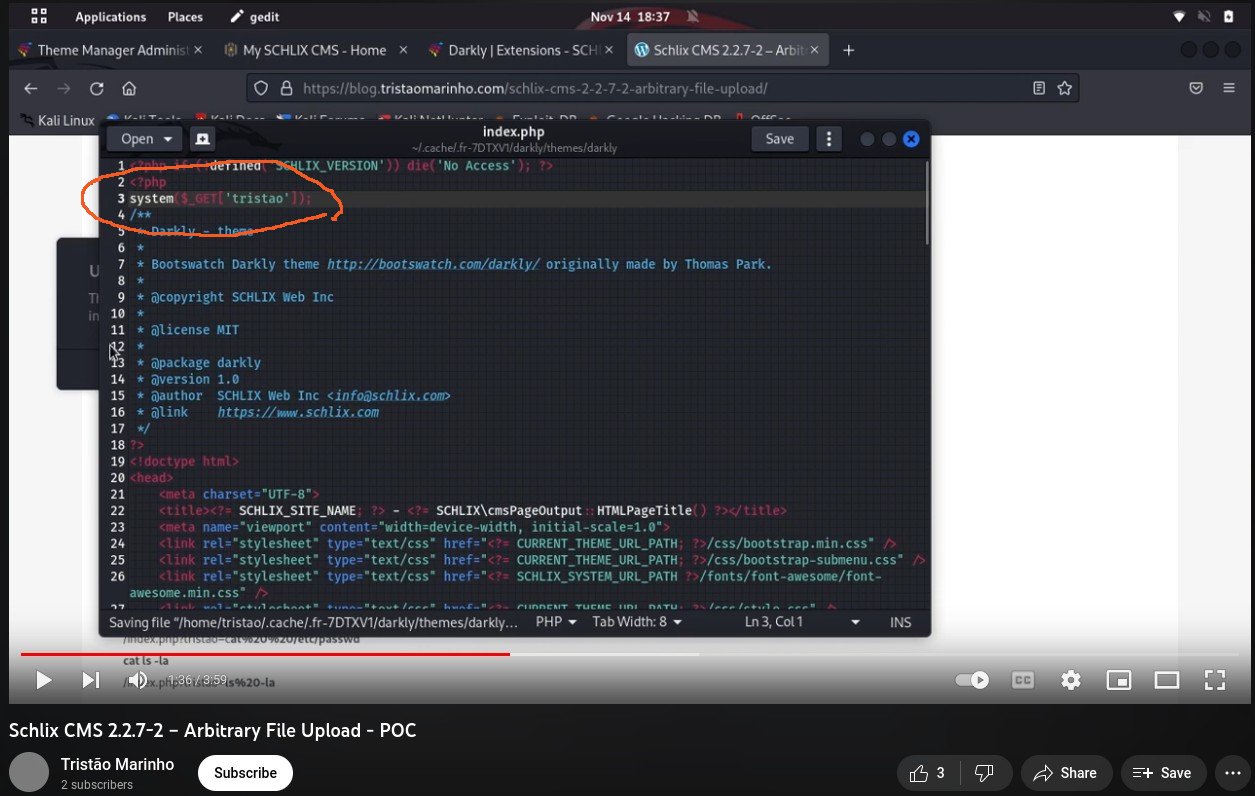This screenshot has height=796, width=1255.
Task: Open Places menu in top bar
Action: point(185,17)
